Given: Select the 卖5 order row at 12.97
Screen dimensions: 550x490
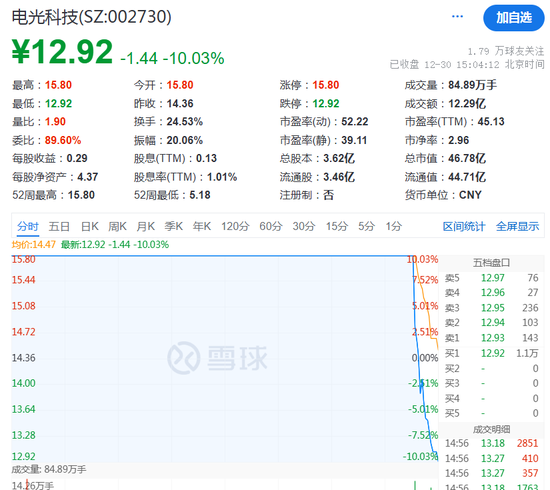Looking at the screenshot, I should (491, 278).
